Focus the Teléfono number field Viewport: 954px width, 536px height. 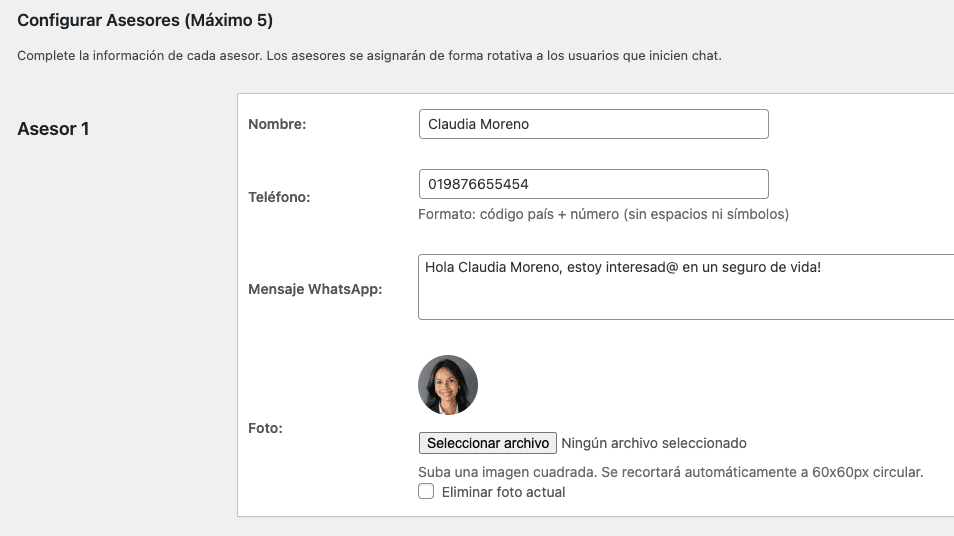pos(593,185)
